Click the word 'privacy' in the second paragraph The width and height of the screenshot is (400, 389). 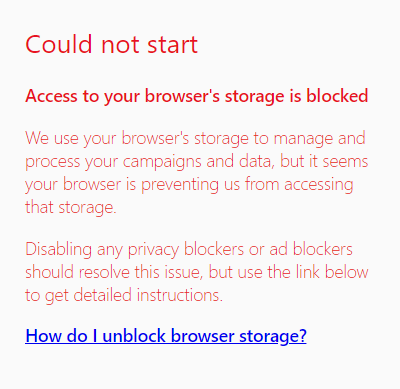pyautogui.click(x=153, y=250)
